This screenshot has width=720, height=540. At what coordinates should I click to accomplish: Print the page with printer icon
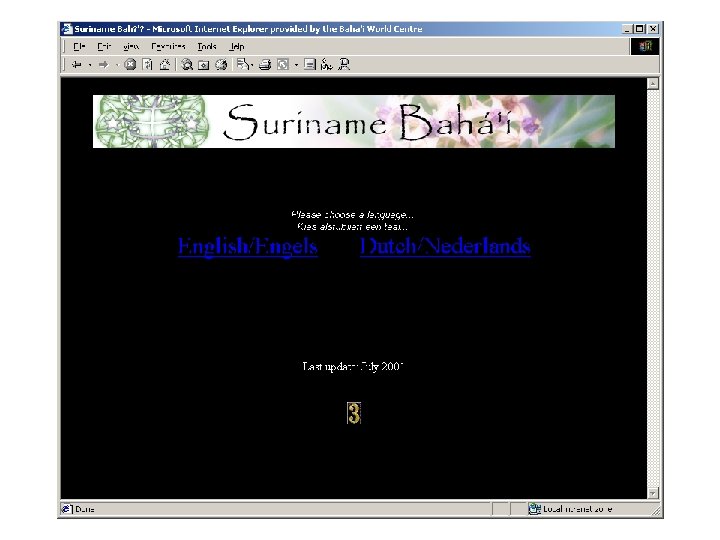265,65
